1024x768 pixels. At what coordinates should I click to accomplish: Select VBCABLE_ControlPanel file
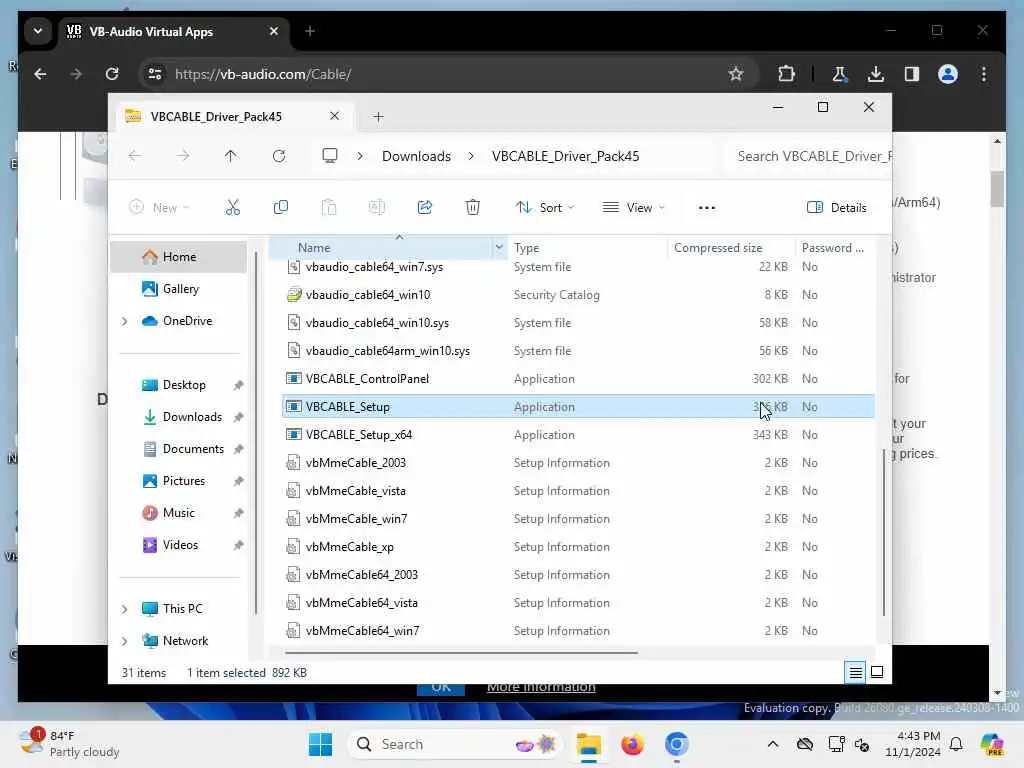(578, 379)
